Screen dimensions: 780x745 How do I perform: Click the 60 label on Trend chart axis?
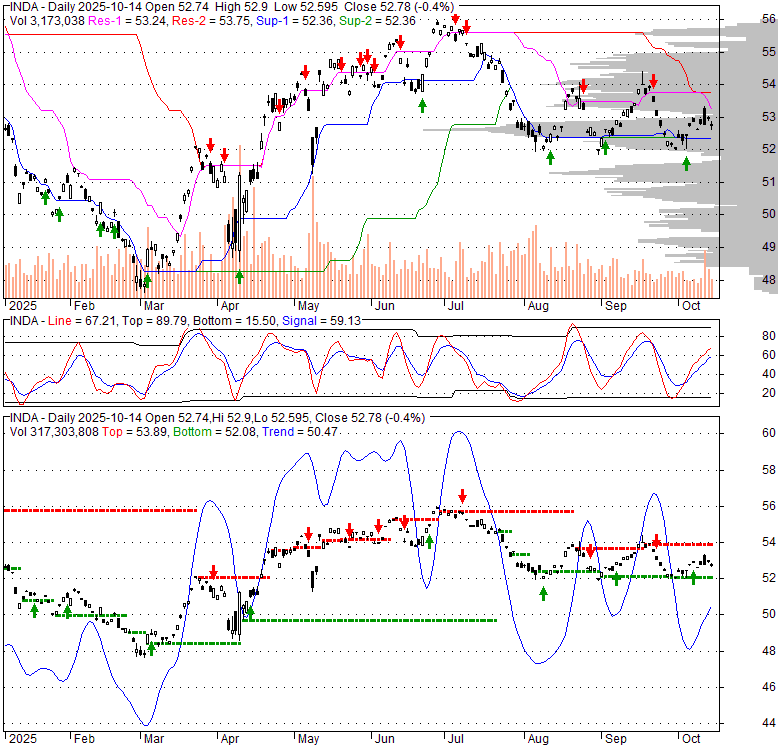[x=769, y=433]
